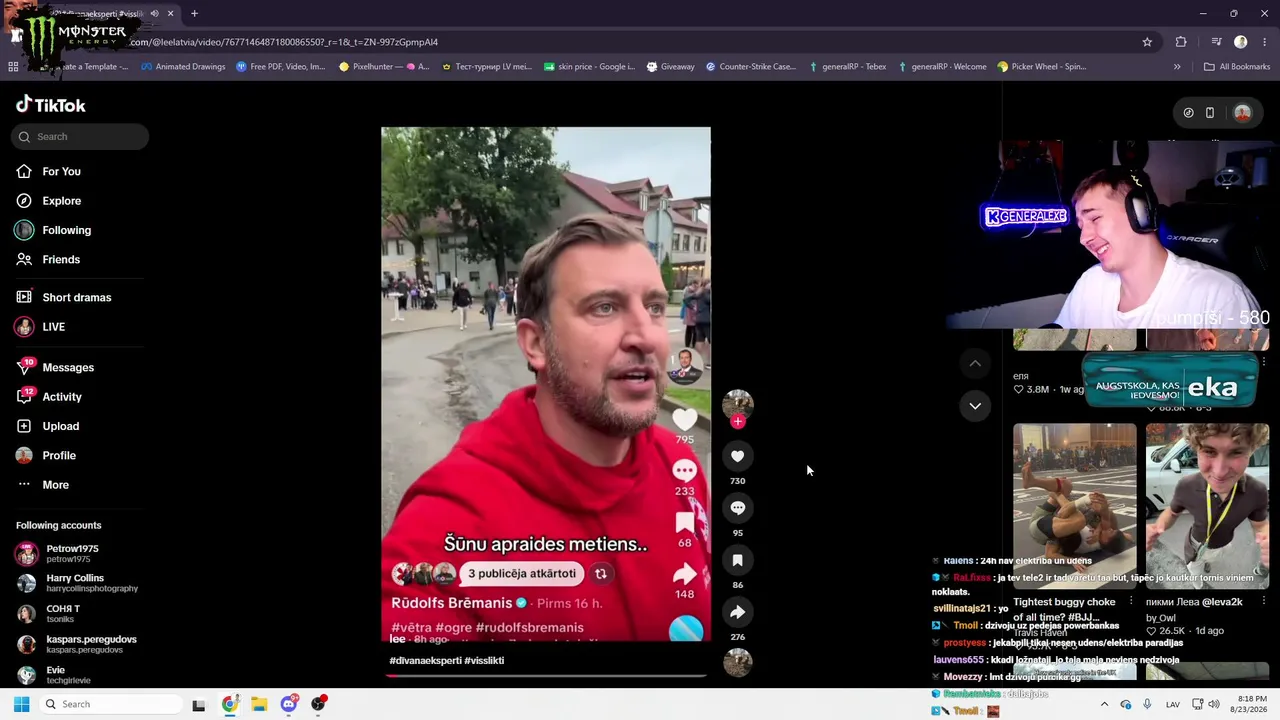Click the TikTok logo
The image size is (1280, 720).
coord(50,105)
